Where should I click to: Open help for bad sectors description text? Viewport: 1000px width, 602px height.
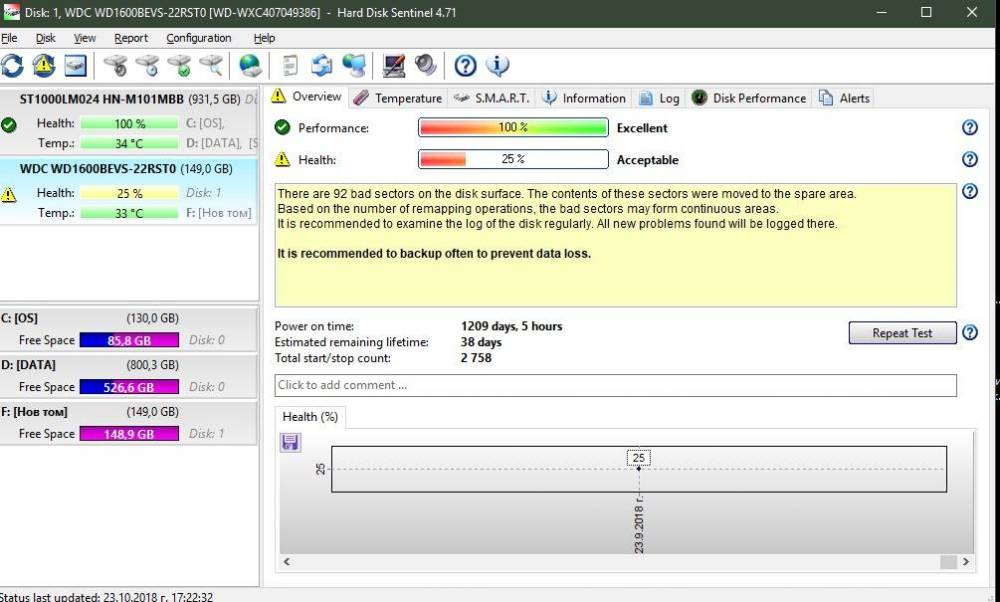[x=969, y=191]
